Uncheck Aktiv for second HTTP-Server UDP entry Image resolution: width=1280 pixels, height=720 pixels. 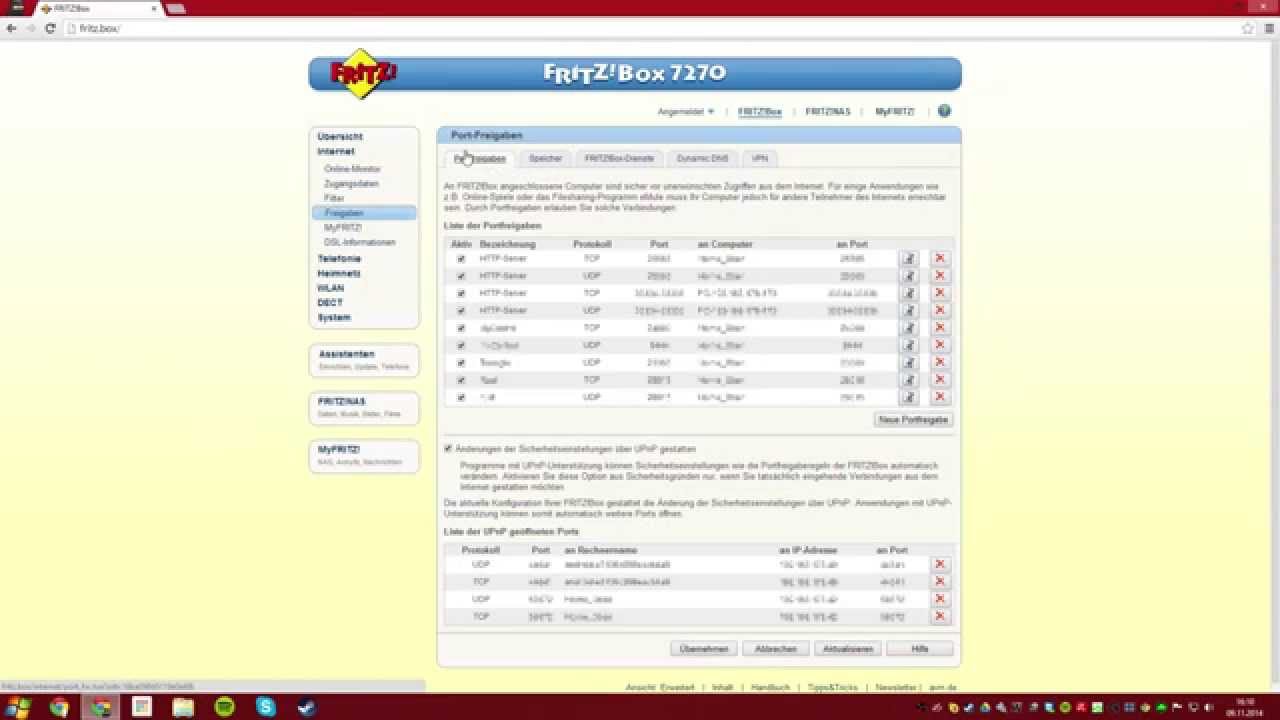point(461,310)
